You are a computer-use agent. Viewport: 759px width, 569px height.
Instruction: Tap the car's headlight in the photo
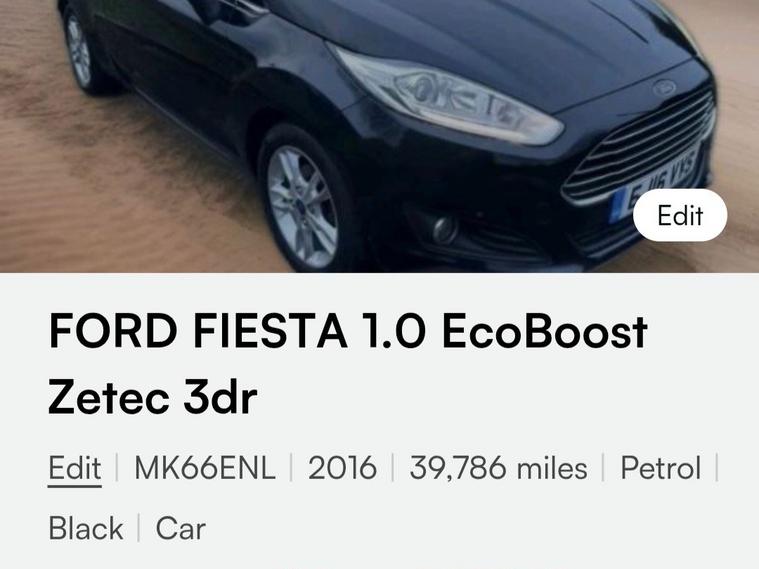(445, 94)
